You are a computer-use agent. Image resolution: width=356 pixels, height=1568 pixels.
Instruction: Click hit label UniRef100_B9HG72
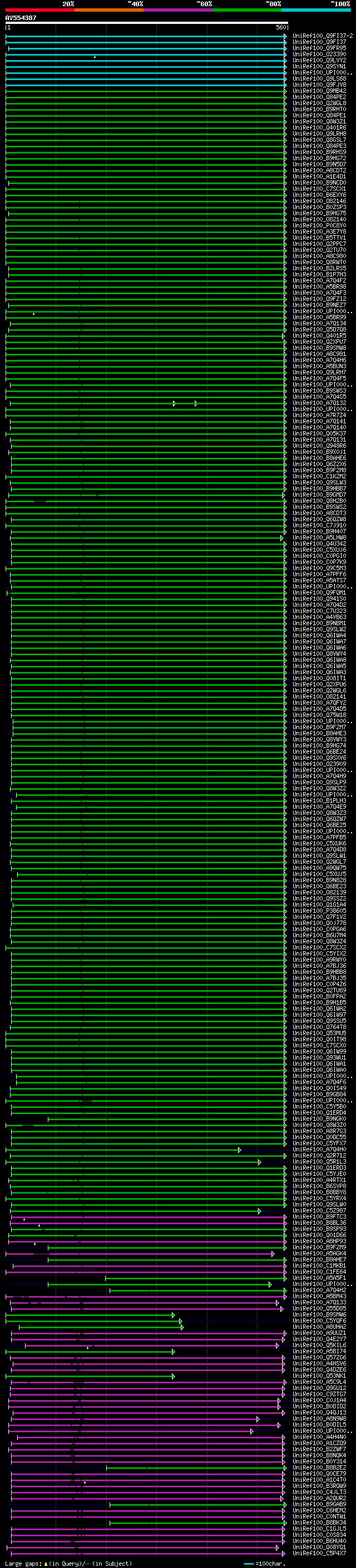(319, 159)
